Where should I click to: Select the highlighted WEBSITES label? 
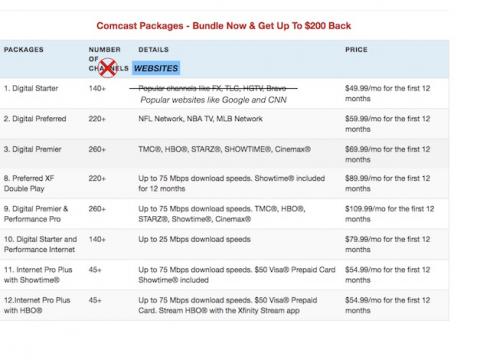[156, 68]
